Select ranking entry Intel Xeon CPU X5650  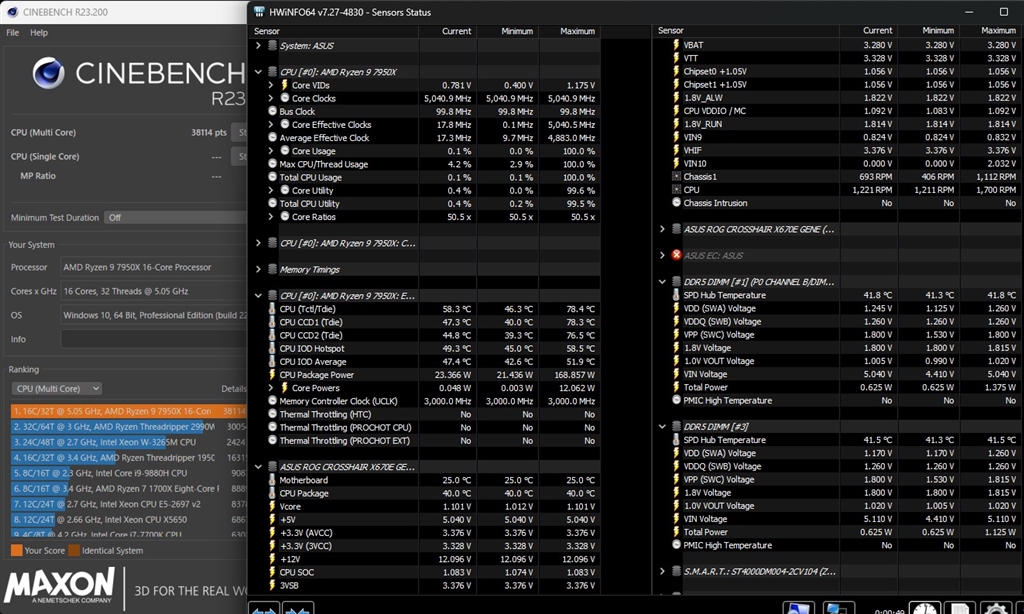pyautogui.click(x=129, y=519)
